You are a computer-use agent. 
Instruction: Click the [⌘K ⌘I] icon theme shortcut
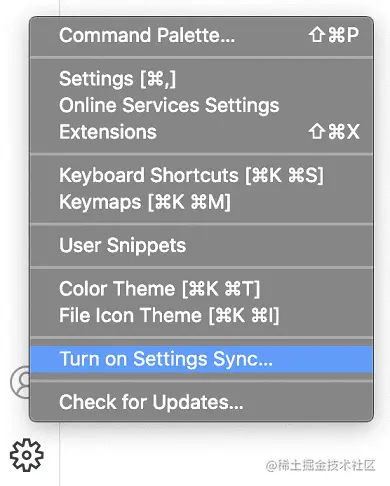pos(244,315)
